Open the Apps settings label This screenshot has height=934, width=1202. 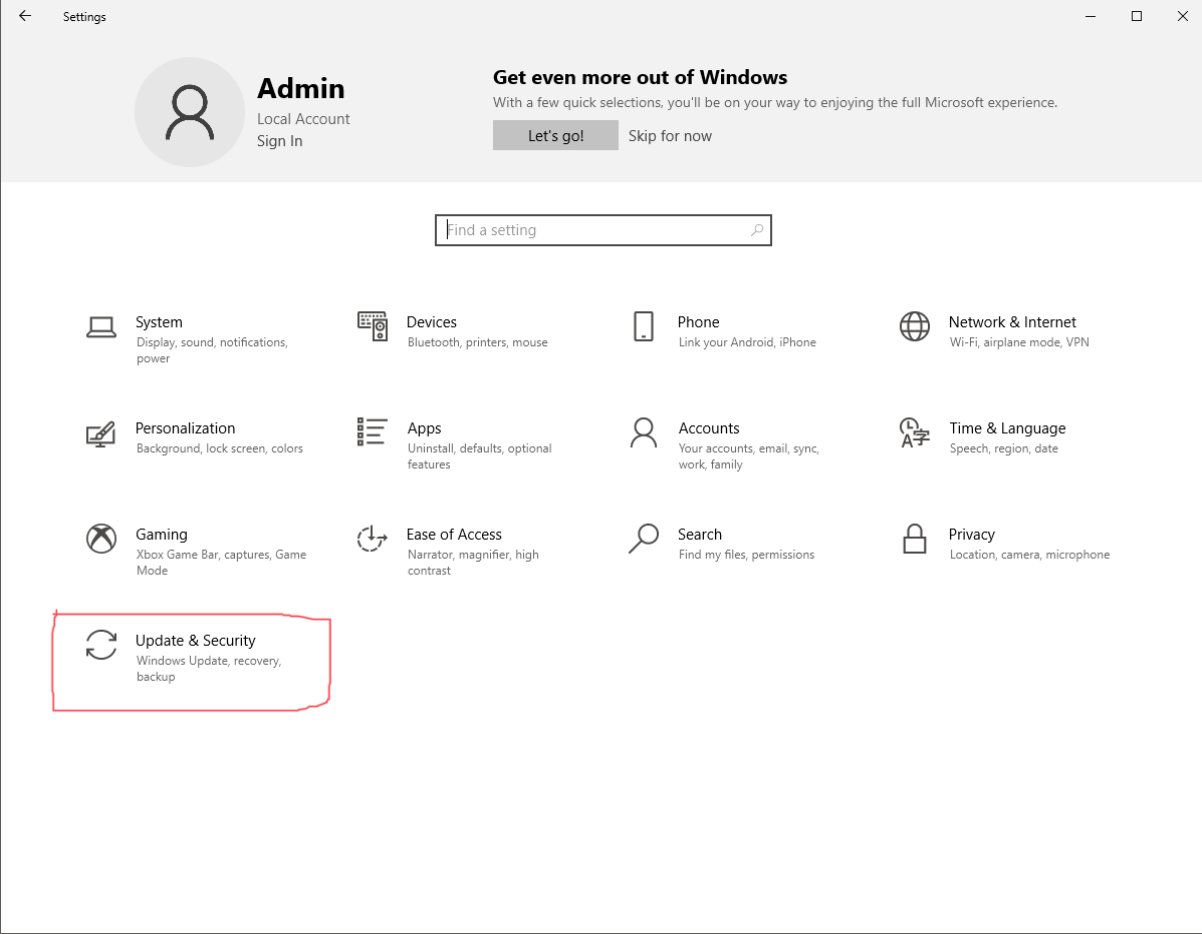coord(425,428)
